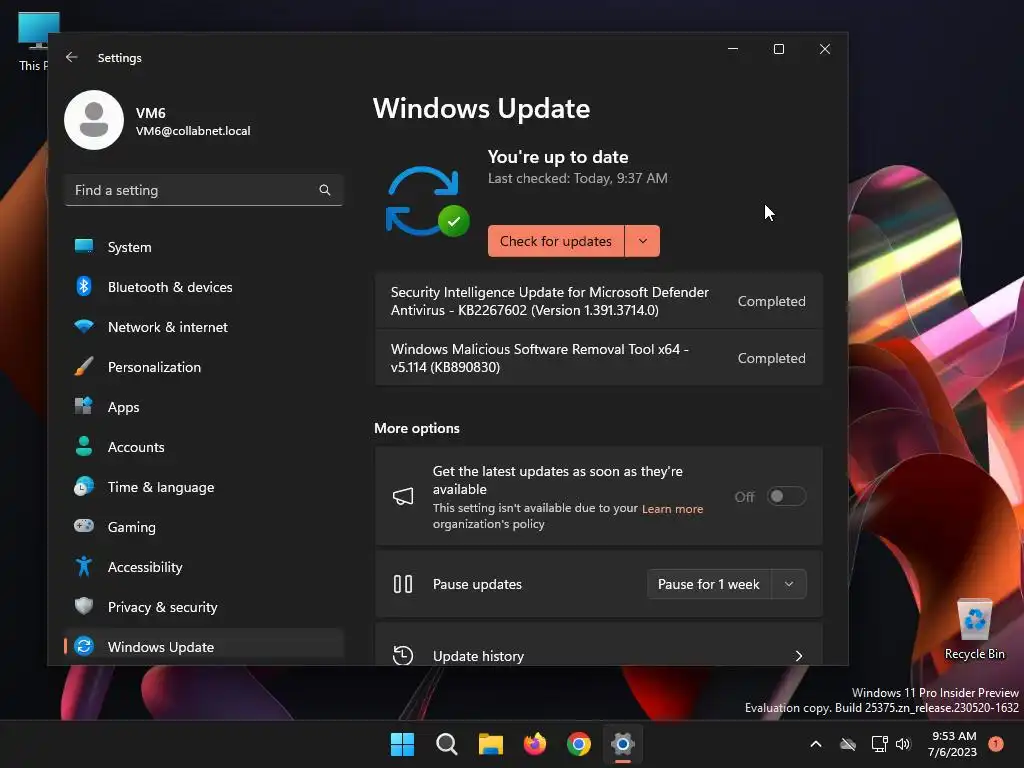Click the volume speaker tray icon
The image size is (1024, 768).
pos(903,744)
